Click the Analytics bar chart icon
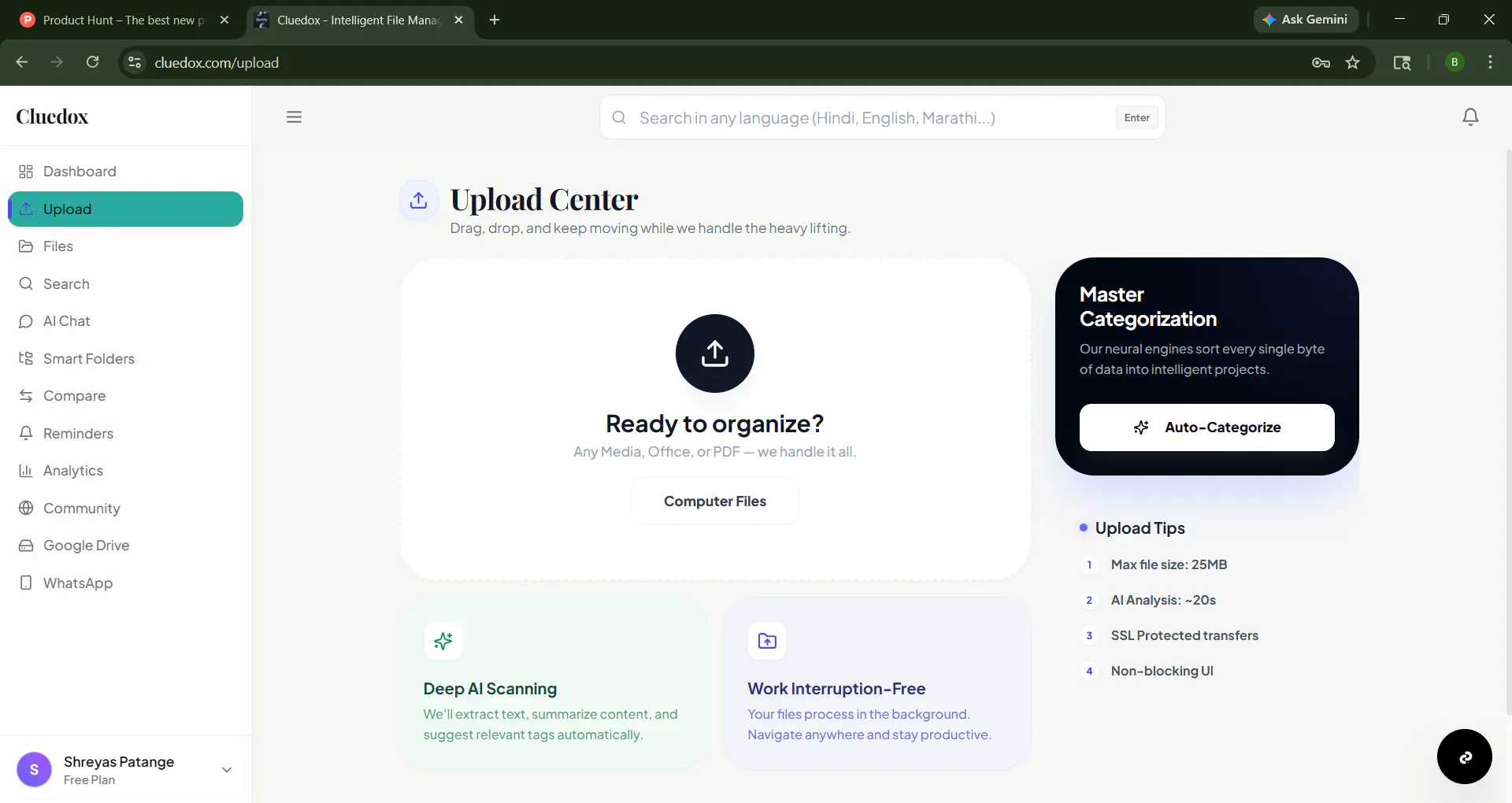Screen dimensions: 1512x803 (x=26, y=471)
